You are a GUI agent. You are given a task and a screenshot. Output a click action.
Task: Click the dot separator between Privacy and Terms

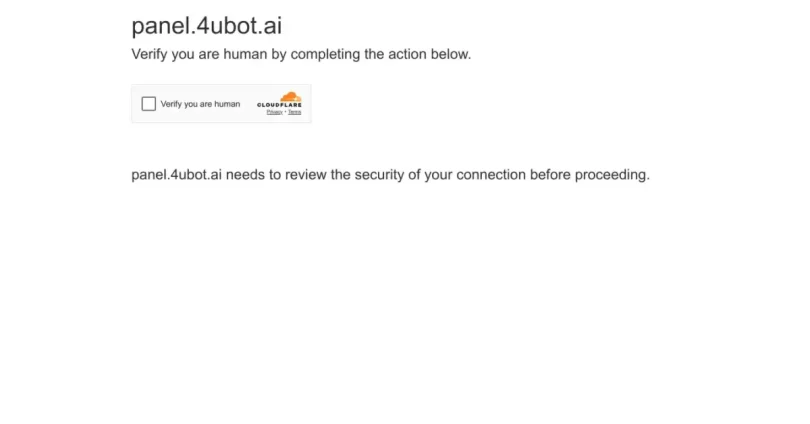pos(284,112)
